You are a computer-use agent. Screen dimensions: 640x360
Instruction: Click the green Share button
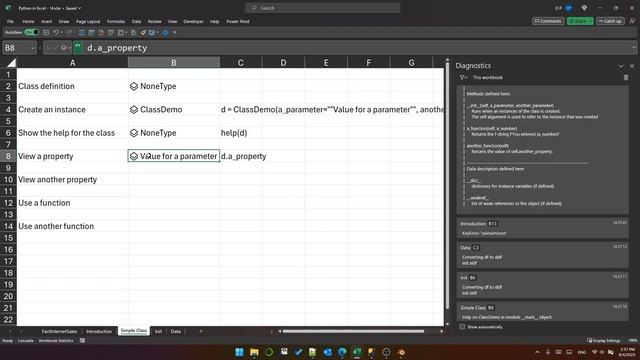[580, 21]
